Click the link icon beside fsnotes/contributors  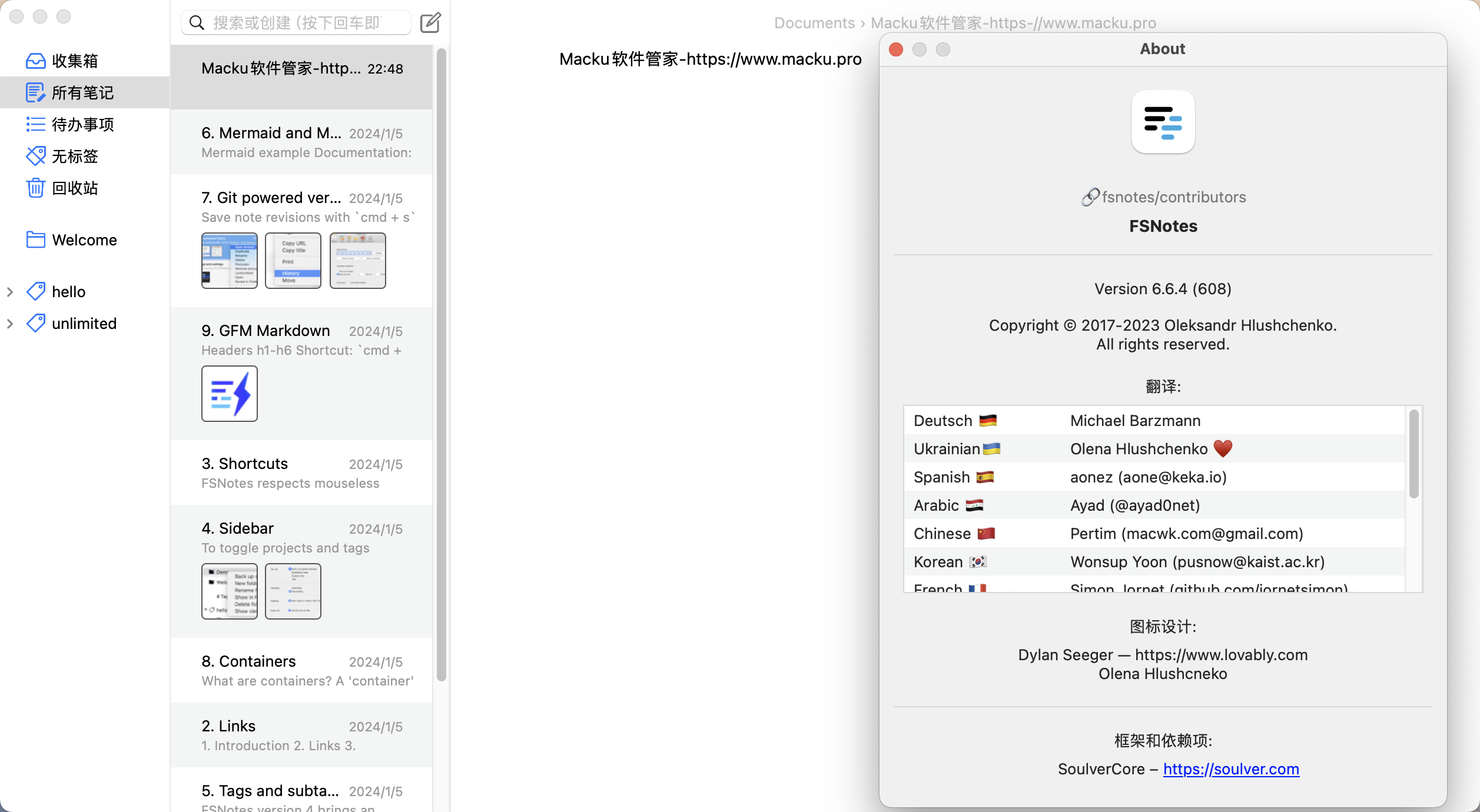tap(1090, 197)
